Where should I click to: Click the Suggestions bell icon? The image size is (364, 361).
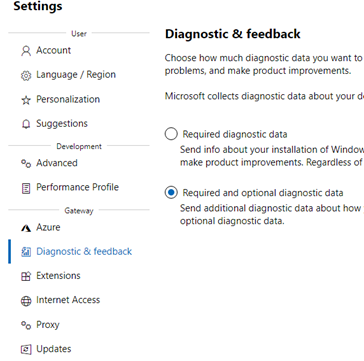[x=26, y=124]
